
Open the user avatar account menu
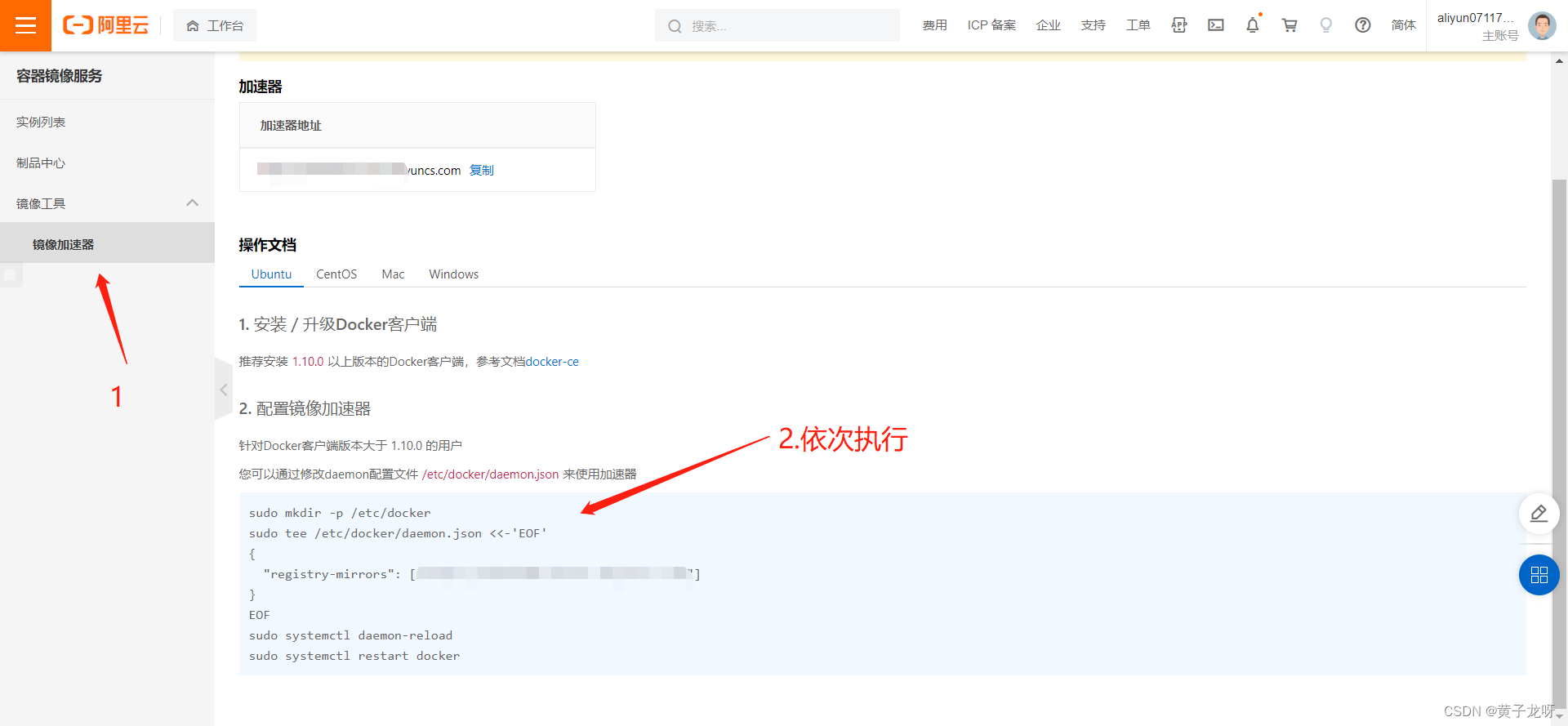1542,25
